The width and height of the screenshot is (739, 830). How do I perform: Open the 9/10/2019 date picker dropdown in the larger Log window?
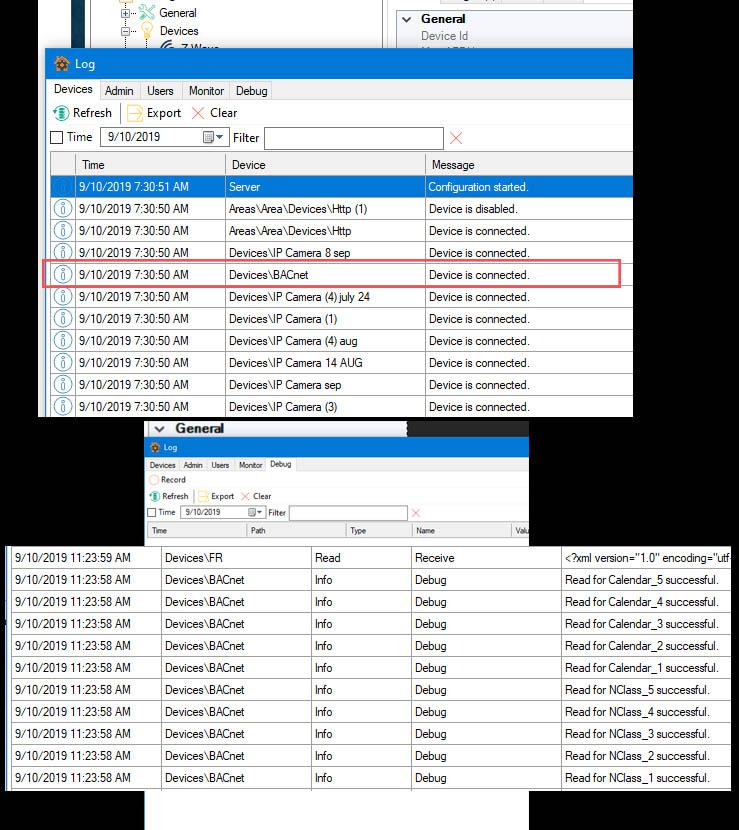[214, 138]
